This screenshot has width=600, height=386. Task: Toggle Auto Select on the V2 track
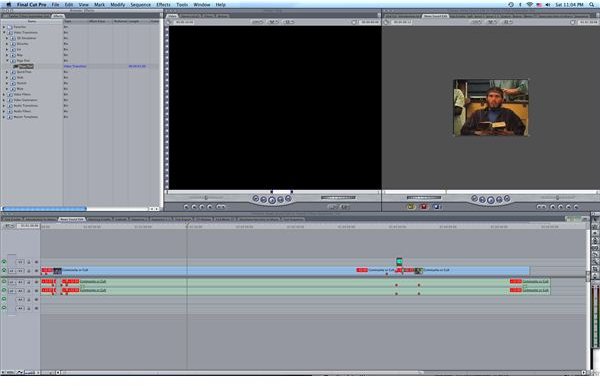(x=36, y=262)
